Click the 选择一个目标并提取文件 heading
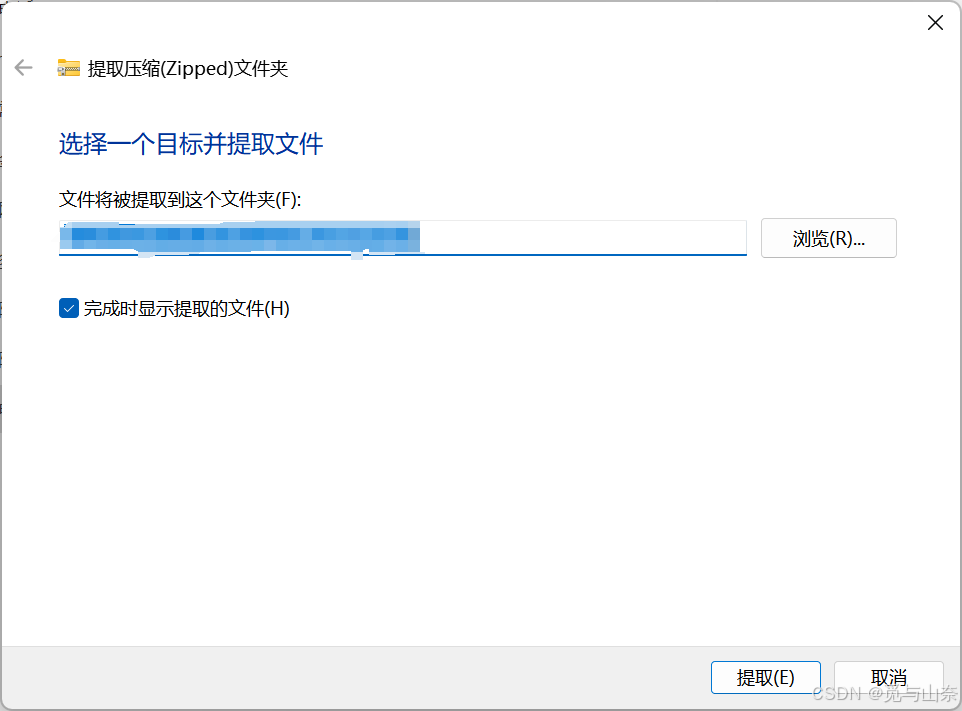The image size is (962, 711). pyautogui.click(x=191, y=144)
